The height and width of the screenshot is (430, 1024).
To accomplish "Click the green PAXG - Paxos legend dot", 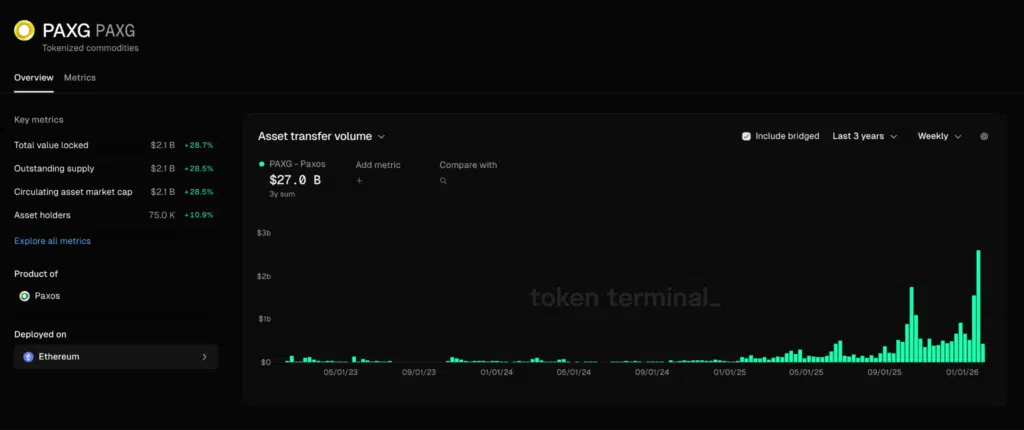I will tap(262, 164).
